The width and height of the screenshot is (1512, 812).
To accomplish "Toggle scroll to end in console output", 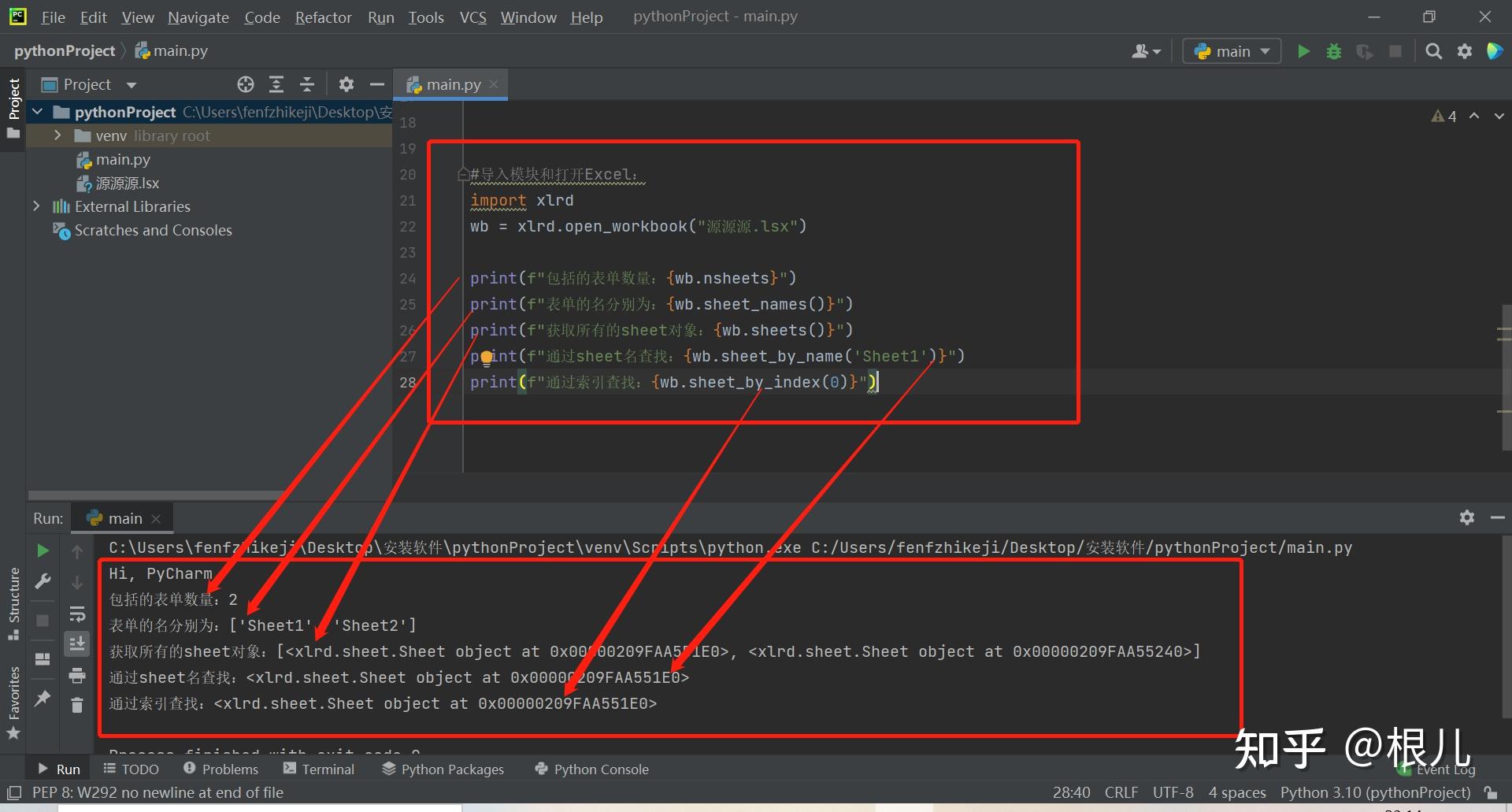I will point(76,643).
